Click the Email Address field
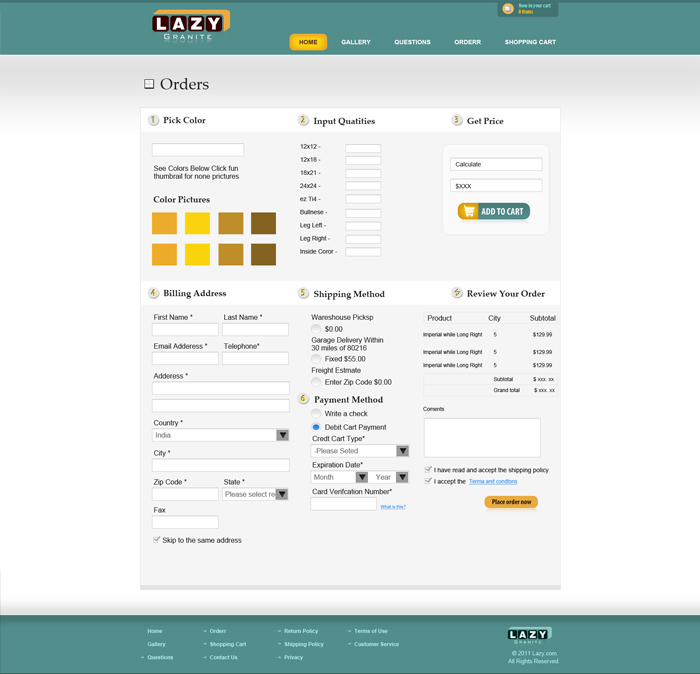700x674 pixels. point(185,358)
